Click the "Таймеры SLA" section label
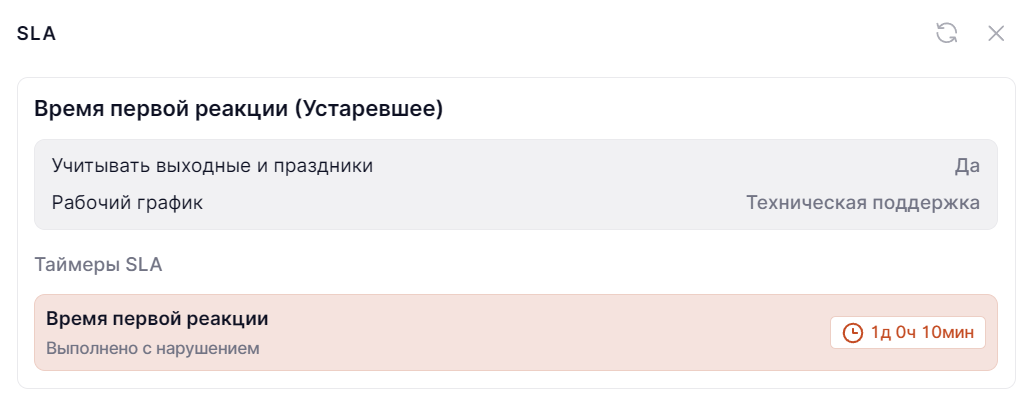This screenshot has height=404, width=1031. [x=98, y=265]
